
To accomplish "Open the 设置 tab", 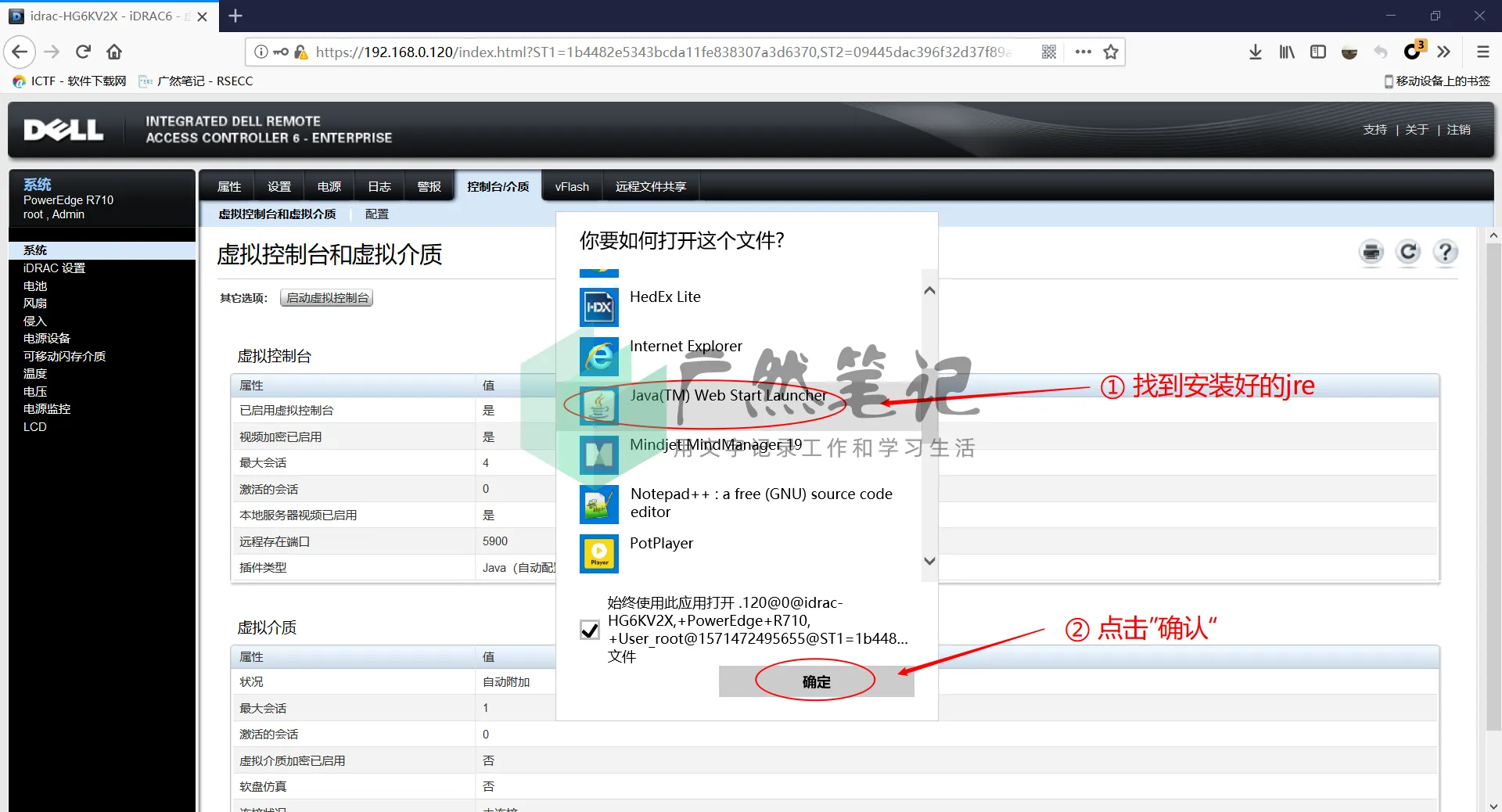I will coord(279,187).
